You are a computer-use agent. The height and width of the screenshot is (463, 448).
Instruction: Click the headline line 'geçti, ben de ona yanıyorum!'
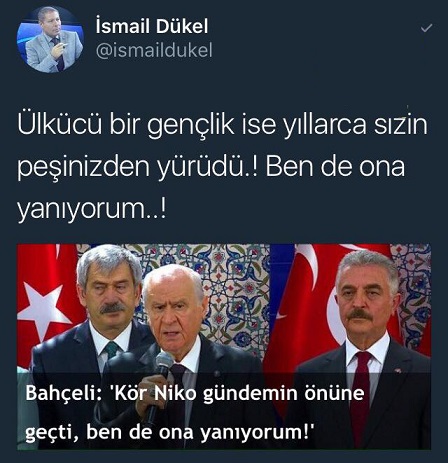pyautogui.click(x=170, y=433)
